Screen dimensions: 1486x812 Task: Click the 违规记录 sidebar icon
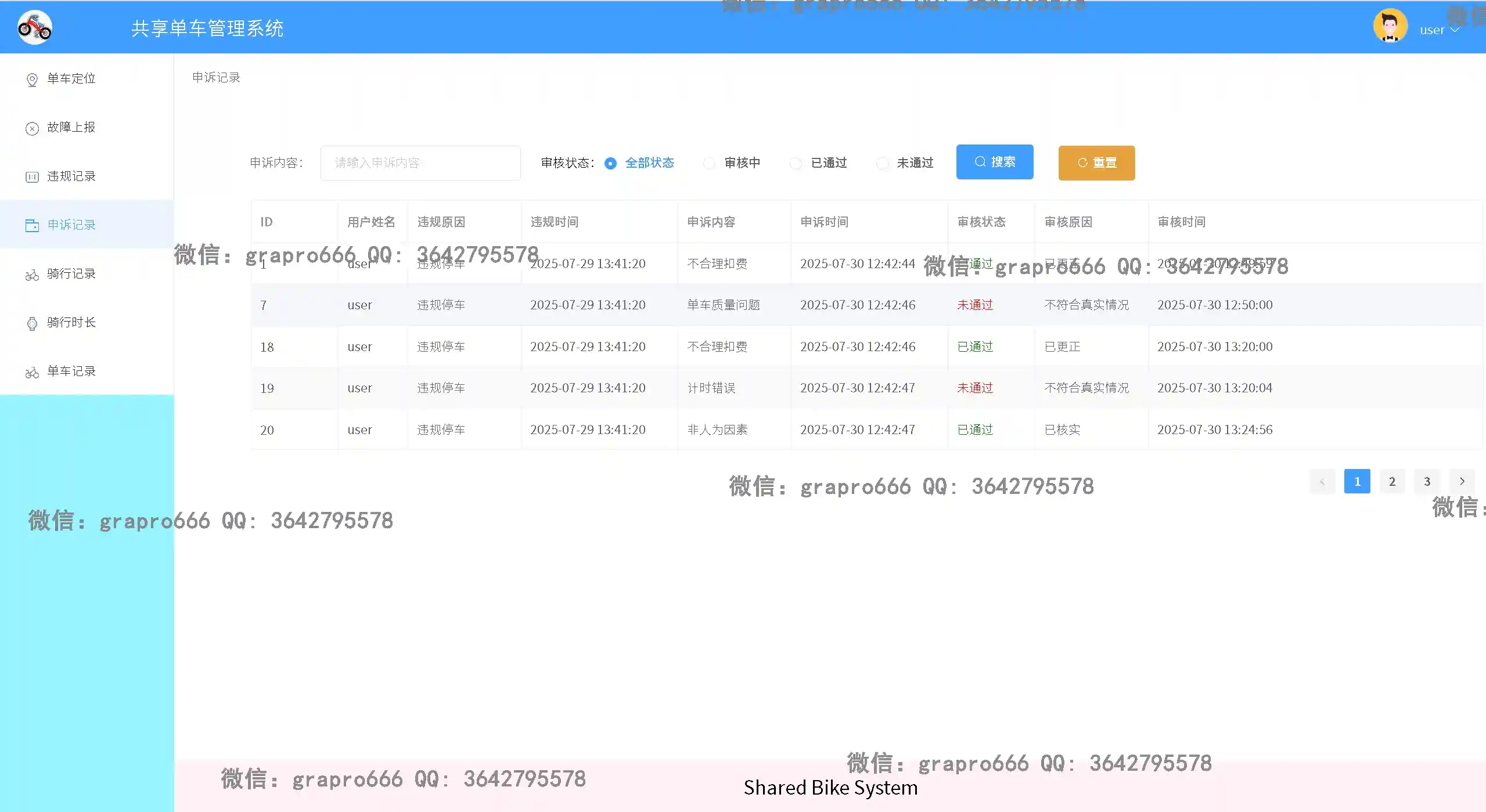point(32,177)
